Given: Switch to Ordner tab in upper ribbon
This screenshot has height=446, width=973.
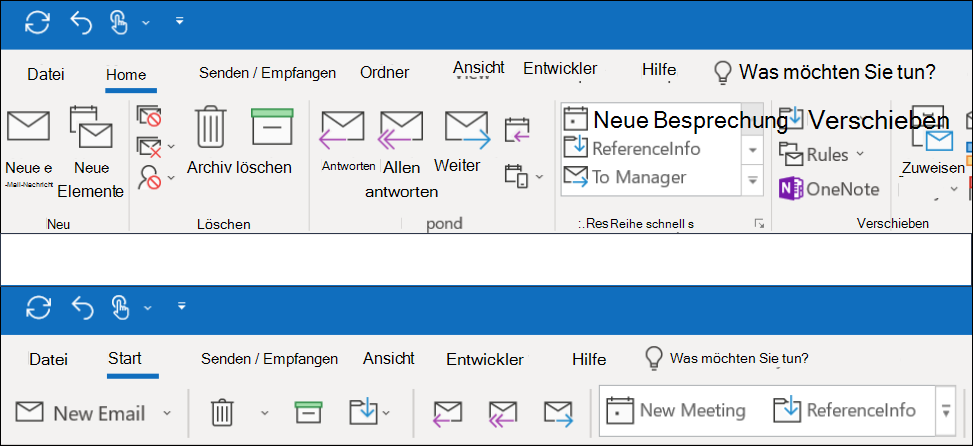Looking at the screenshot, I should pos(385,73).
